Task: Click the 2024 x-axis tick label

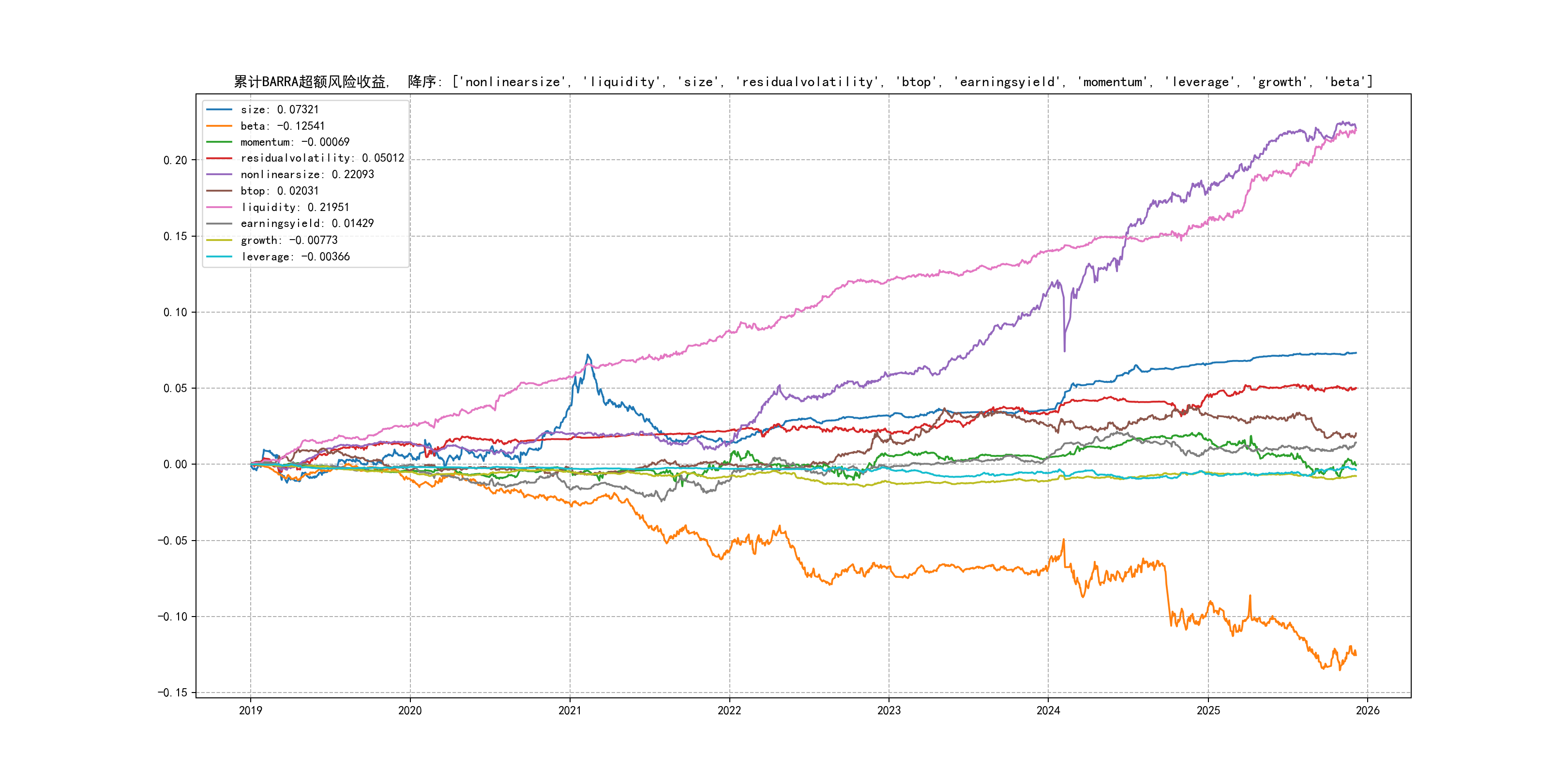Action: coord(1048,710)
